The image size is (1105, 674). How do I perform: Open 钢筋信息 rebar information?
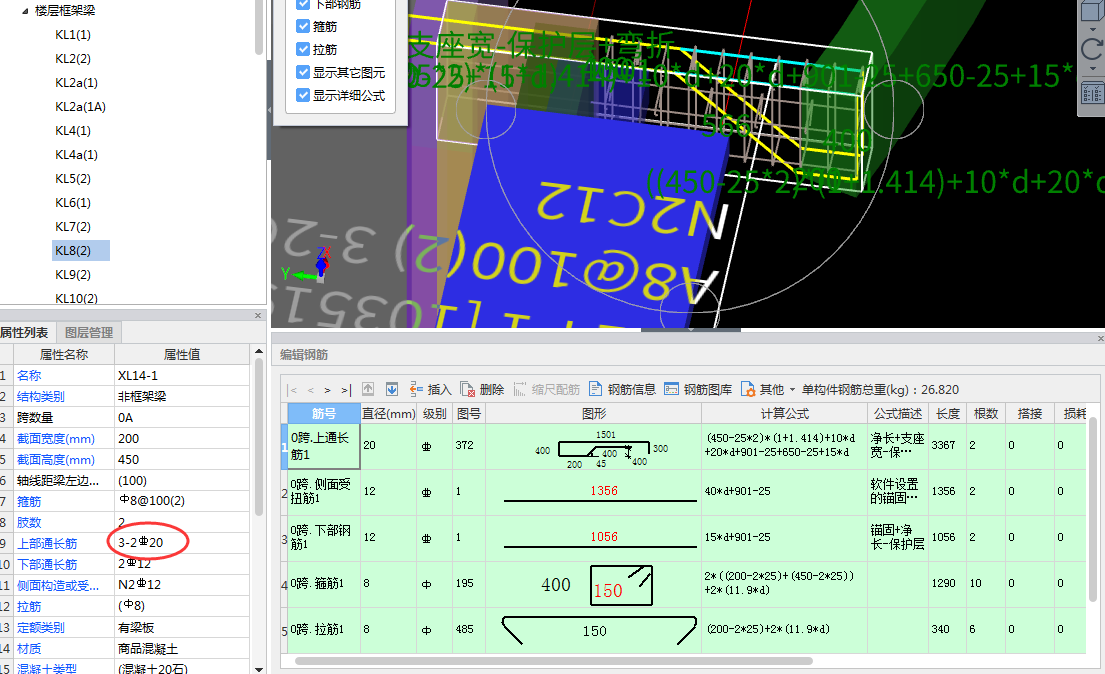click(x=622, y=389)
